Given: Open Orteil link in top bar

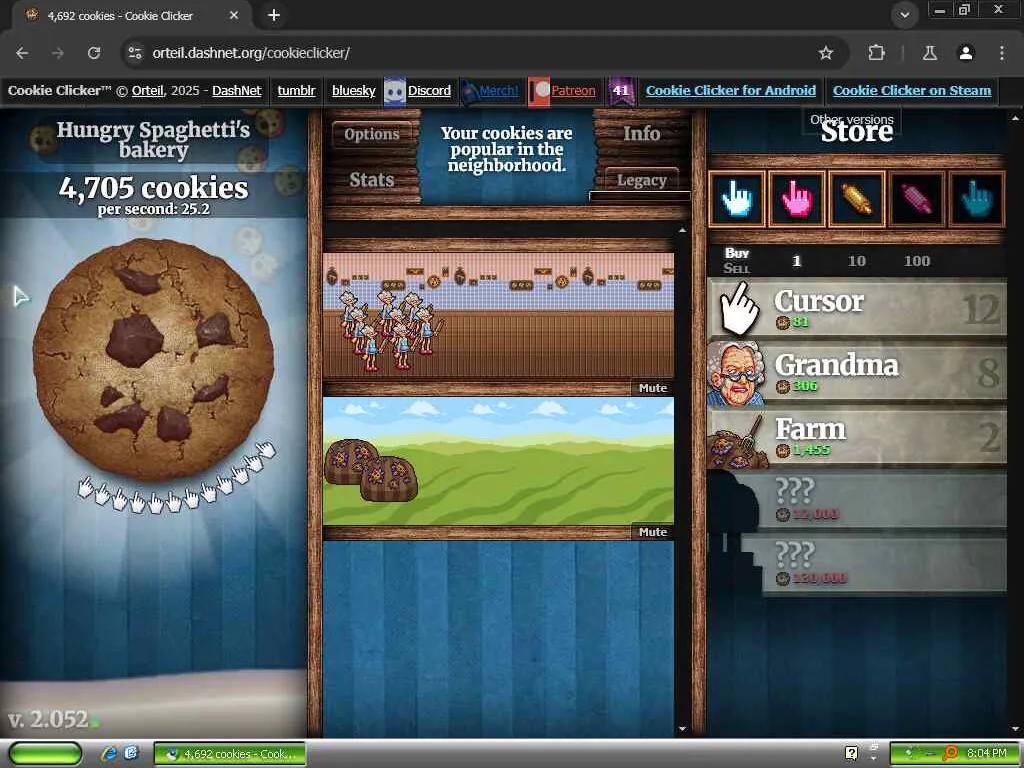Looking at the screenshot, I should click(148, 91).
